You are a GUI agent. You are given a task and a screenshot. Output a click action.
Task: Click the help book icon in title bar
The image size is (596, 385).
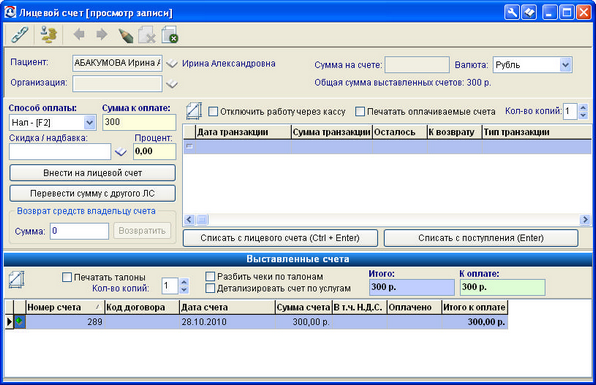[529, 13]
